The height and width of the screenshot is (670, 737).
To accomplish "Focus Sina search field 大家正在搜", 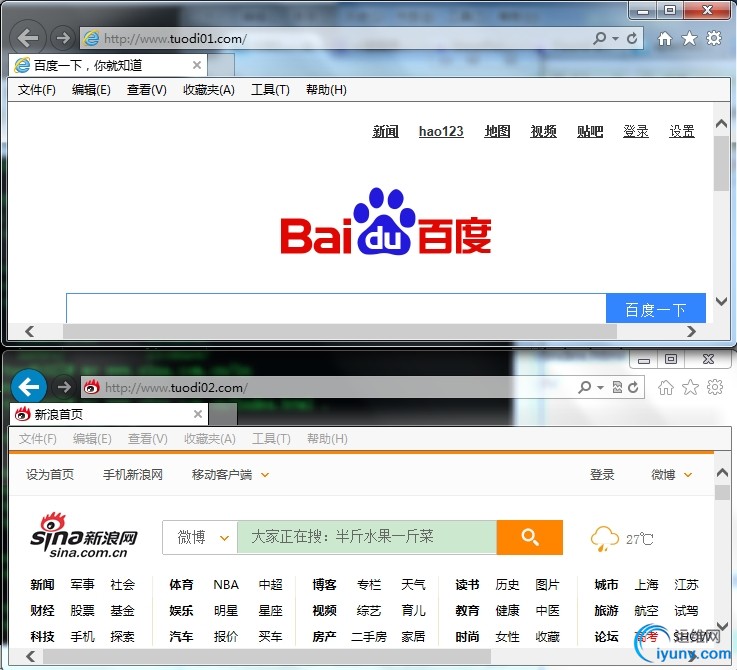I will [367, 537].
